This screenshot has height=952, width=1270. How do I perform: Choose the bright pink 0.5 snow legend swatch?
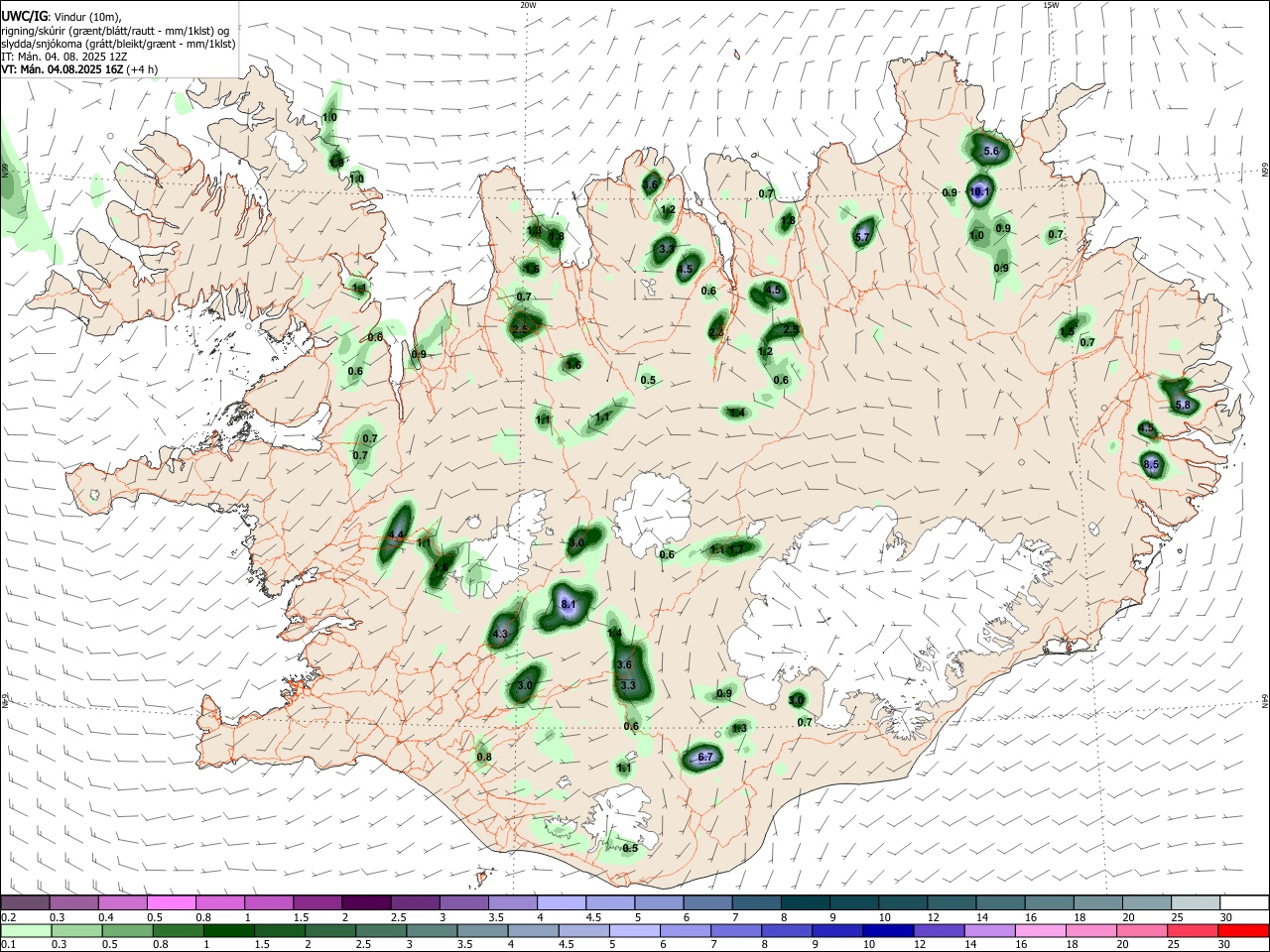pyautogui.click(x=171, y=903)
